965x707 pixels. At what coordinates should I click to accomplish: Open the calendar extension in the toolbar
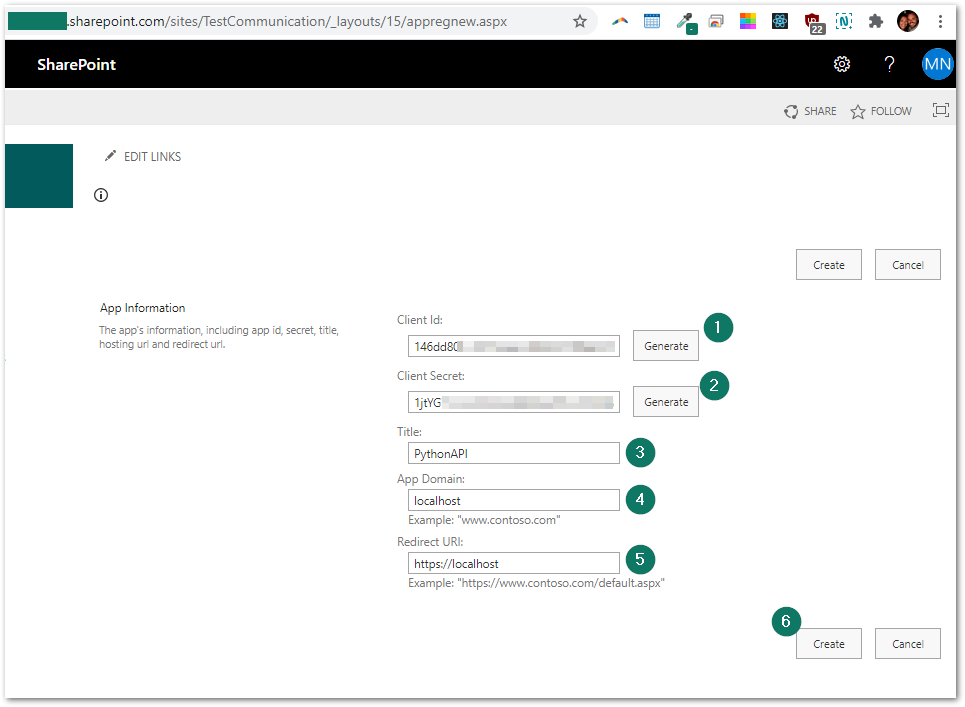coord(652,20)
